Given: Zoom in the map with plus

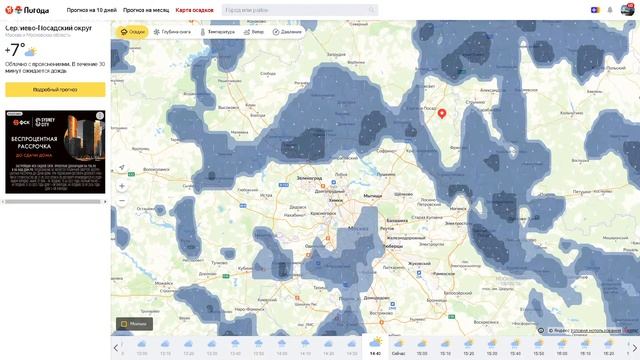Looking at the screenshot, I should click(x=122, y=186).
